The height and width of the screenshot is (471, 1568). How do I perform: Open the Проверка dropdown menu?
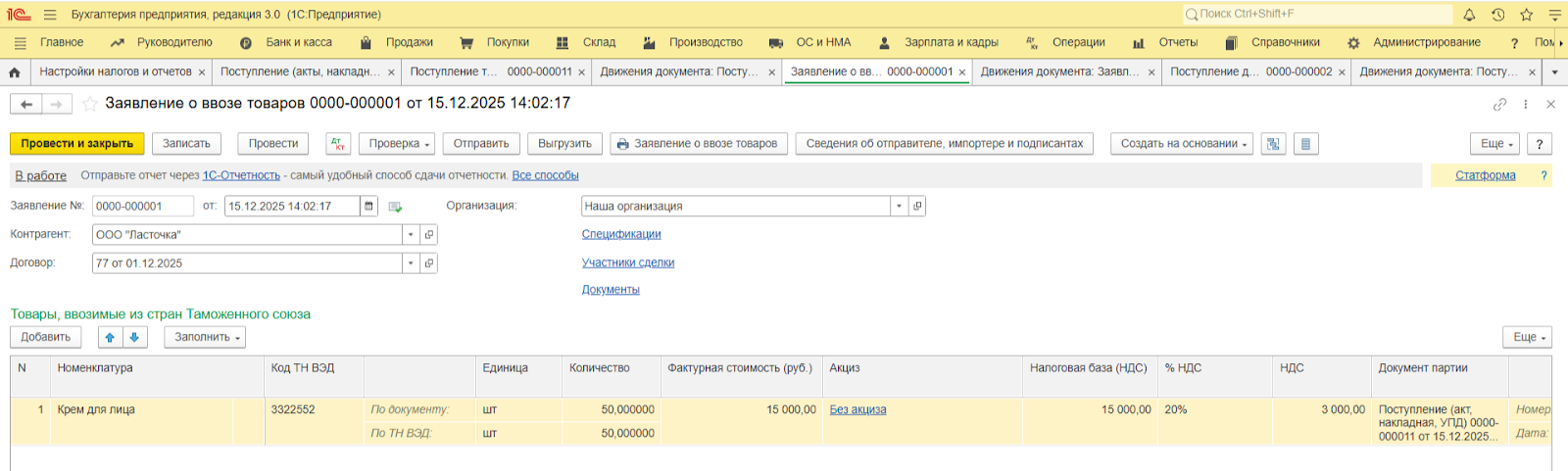[398, 144]
